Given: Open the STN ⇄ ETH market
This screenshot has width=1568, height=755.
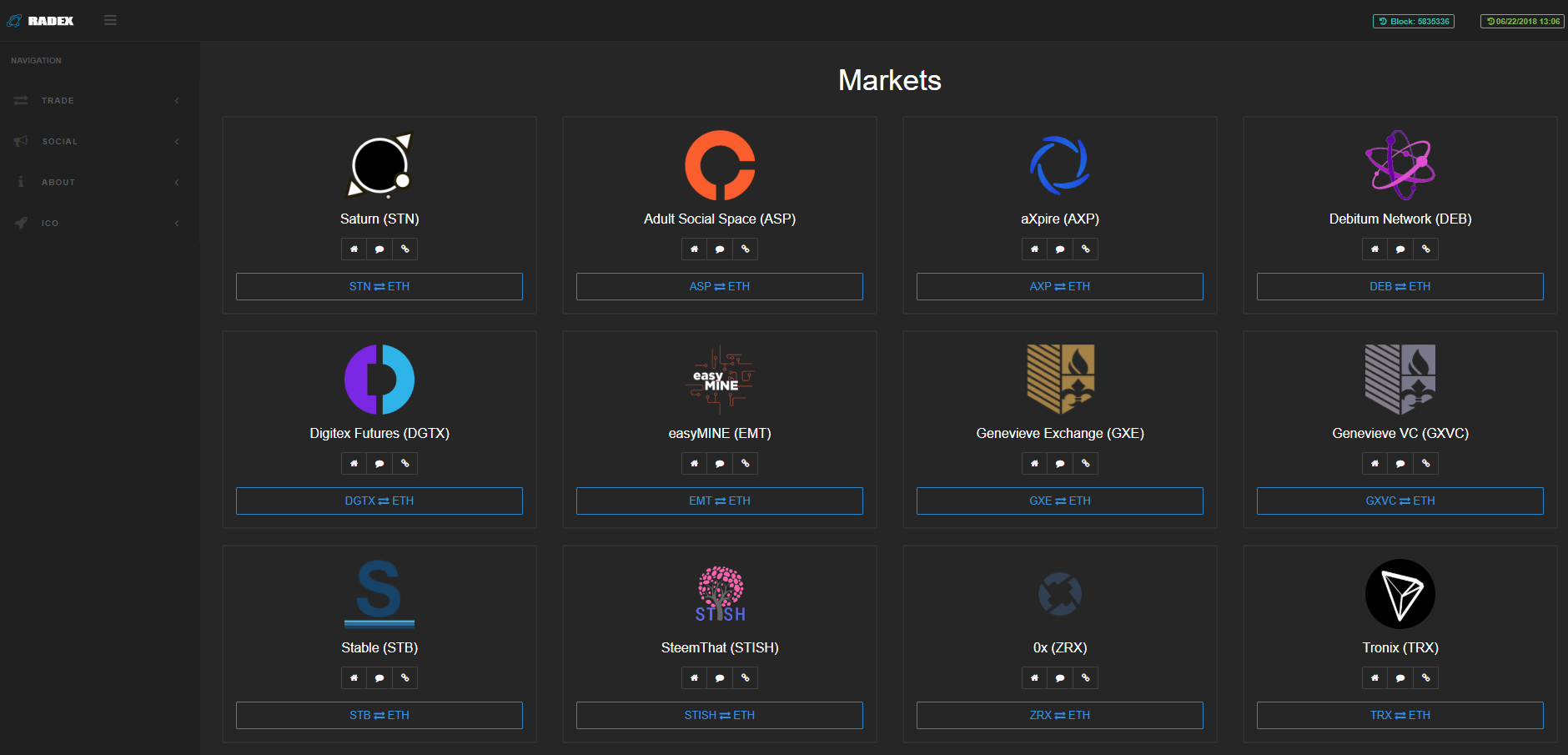Looking at the screenshot, I should pyautogui.click(x=379, y=286).
